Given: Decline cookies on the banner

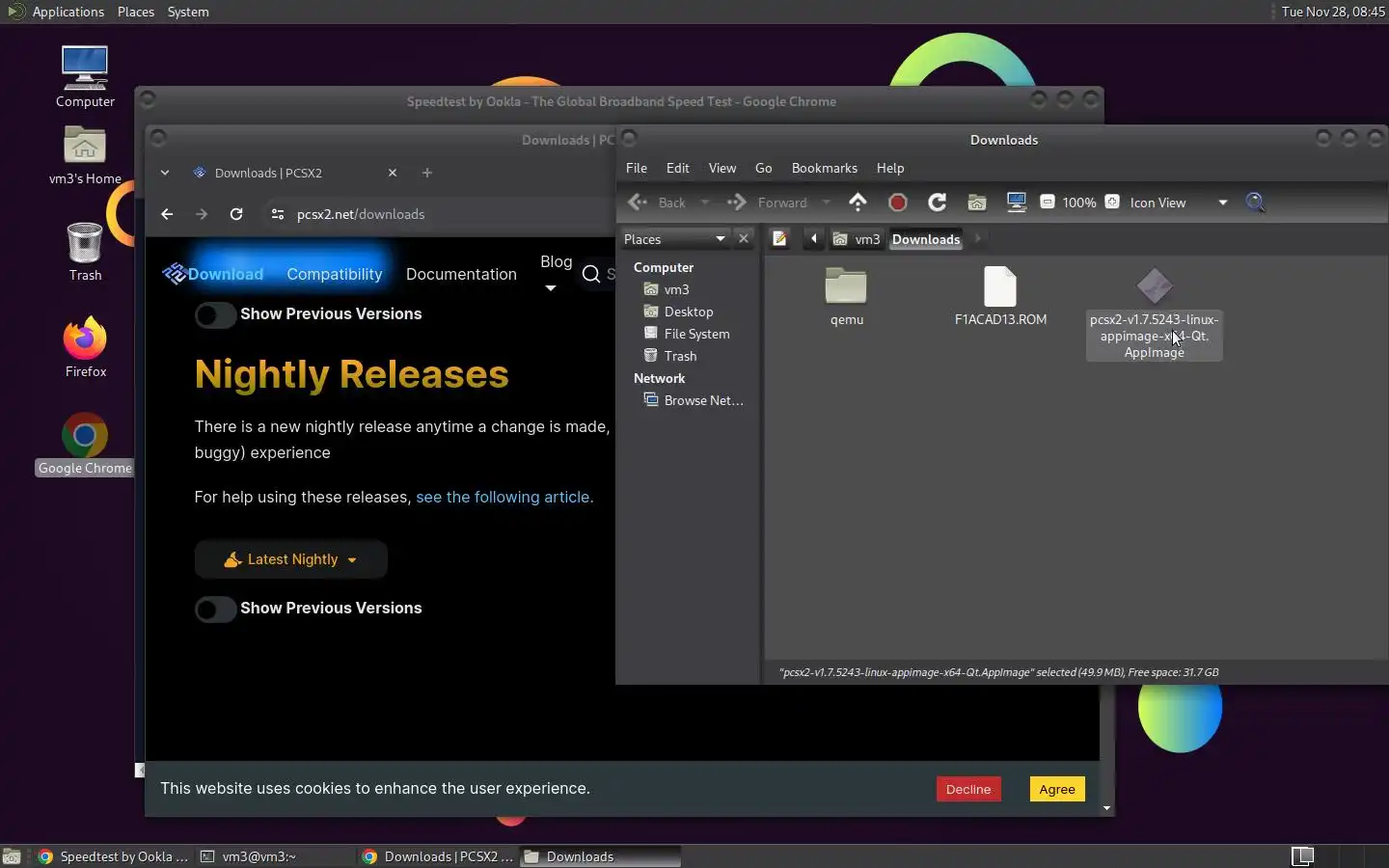Looking at the screenshot, I should tap(967, 789).
